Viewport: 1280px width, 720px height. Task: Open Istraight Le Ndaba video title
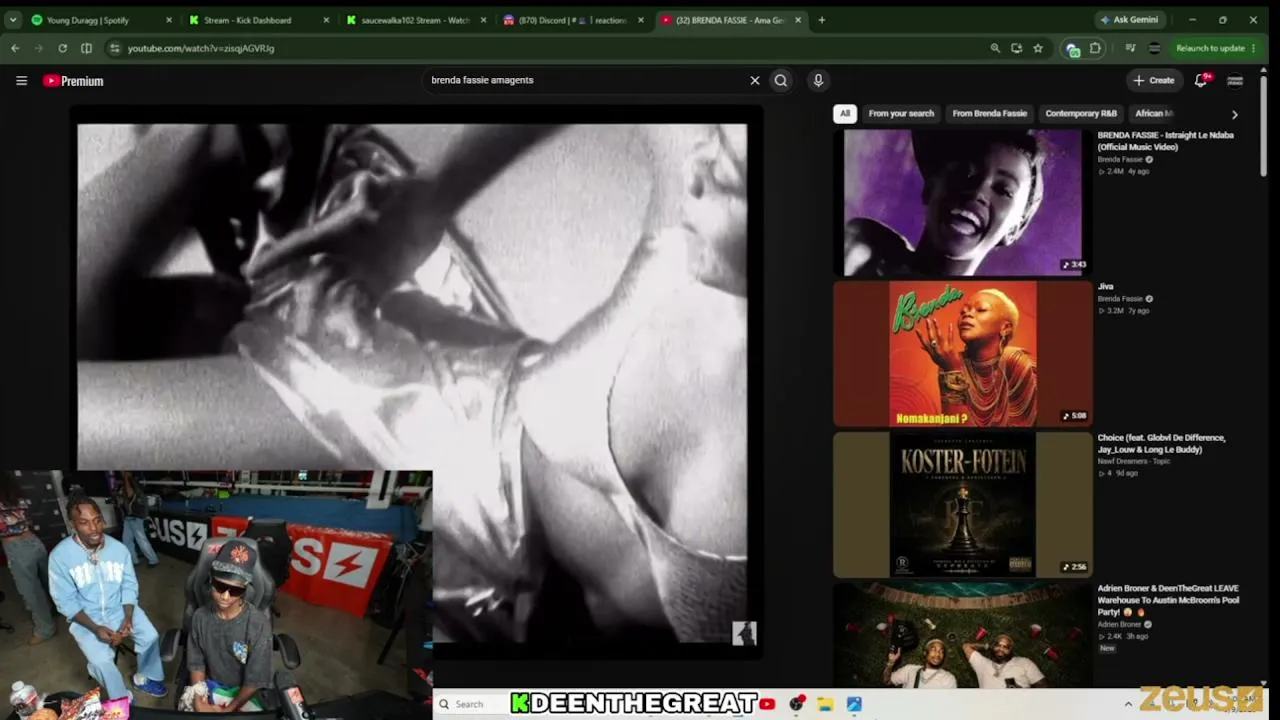(1166, 141)
